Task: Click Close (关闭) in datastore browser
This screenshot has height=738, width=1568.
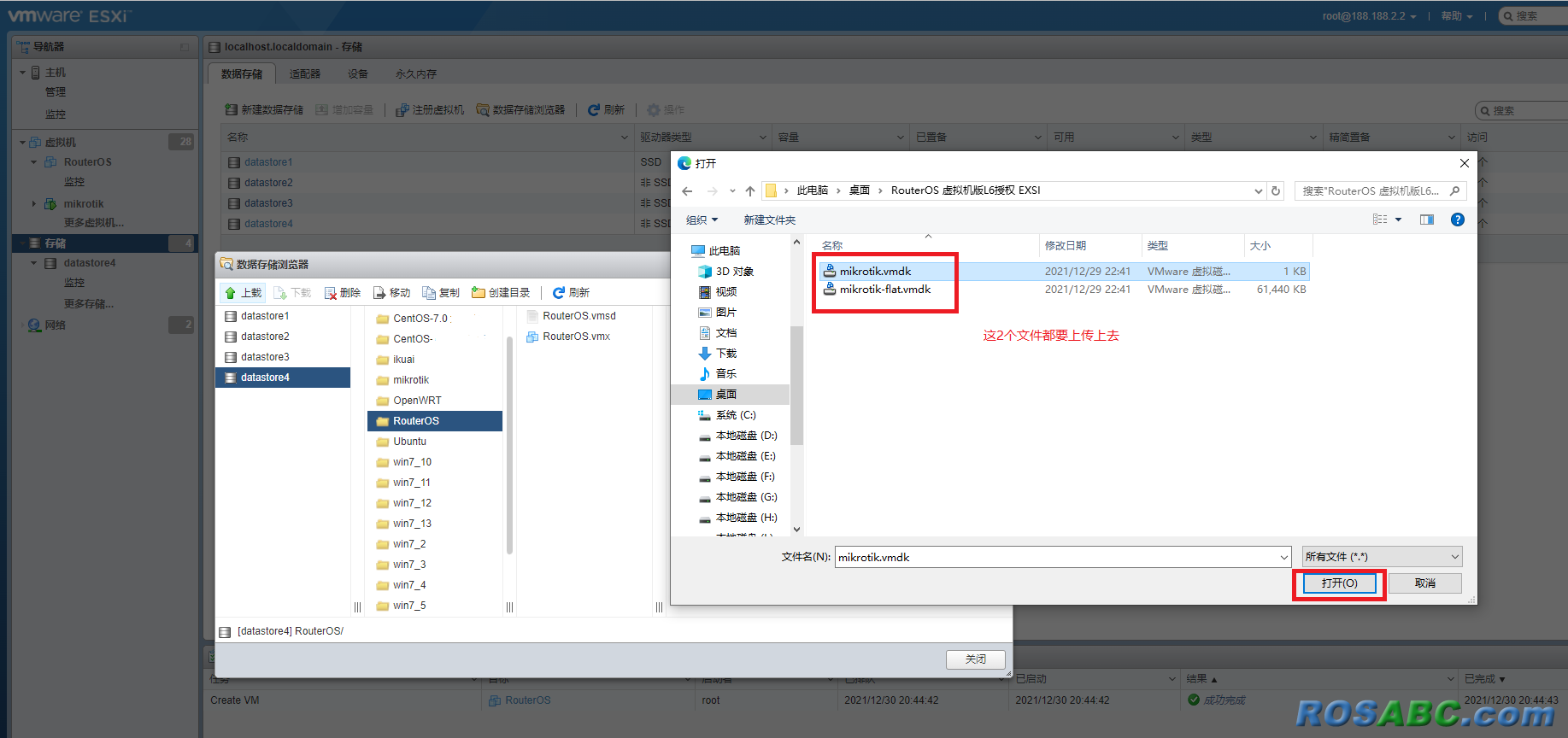Action: click(976, 659)
